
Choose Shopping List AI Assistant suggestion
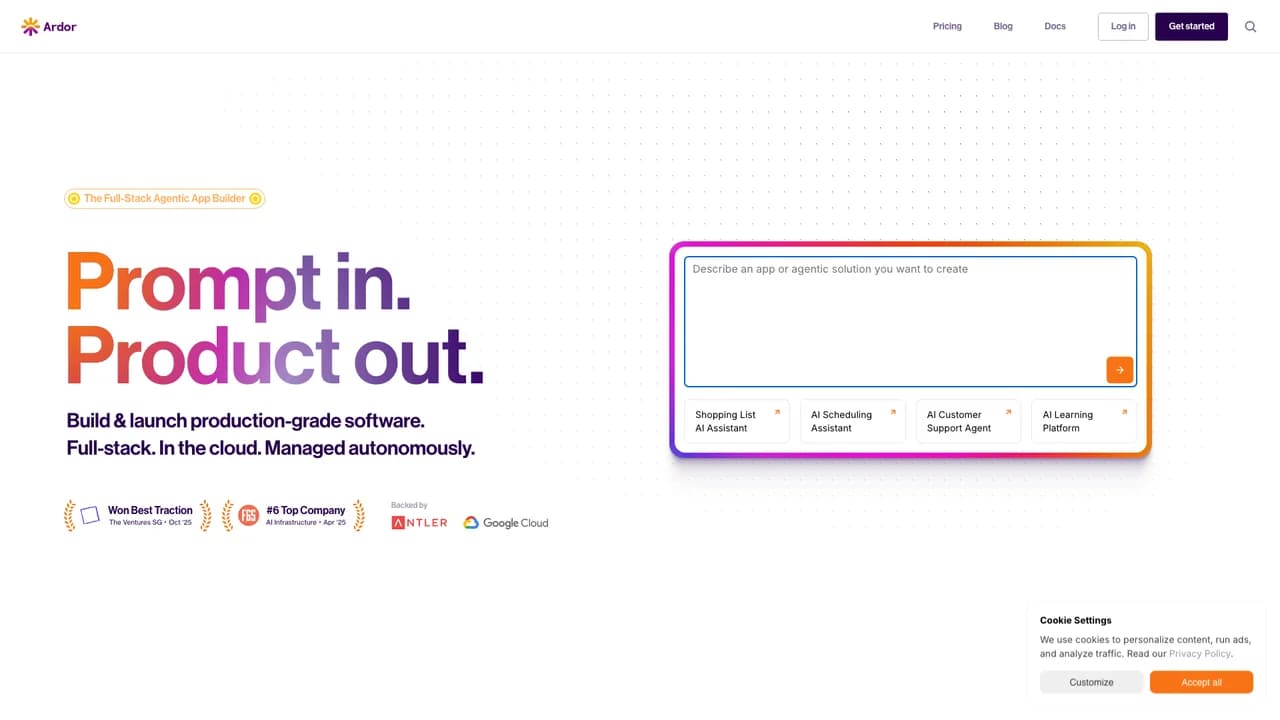pos(737,421)
